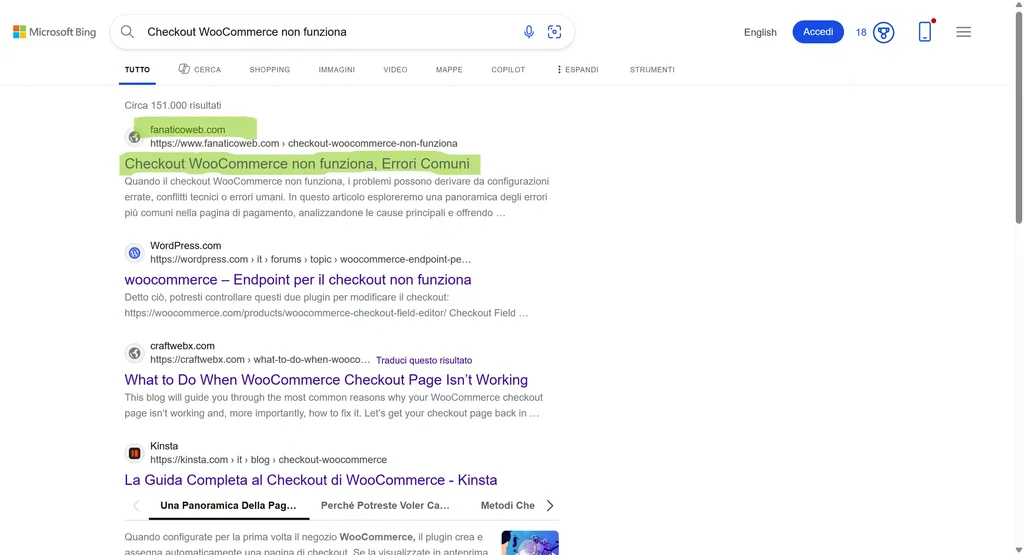The image size is (1024, 555).
Task: Open the WordPress Endpoint checkout result
Action: (x=297, y=280)
